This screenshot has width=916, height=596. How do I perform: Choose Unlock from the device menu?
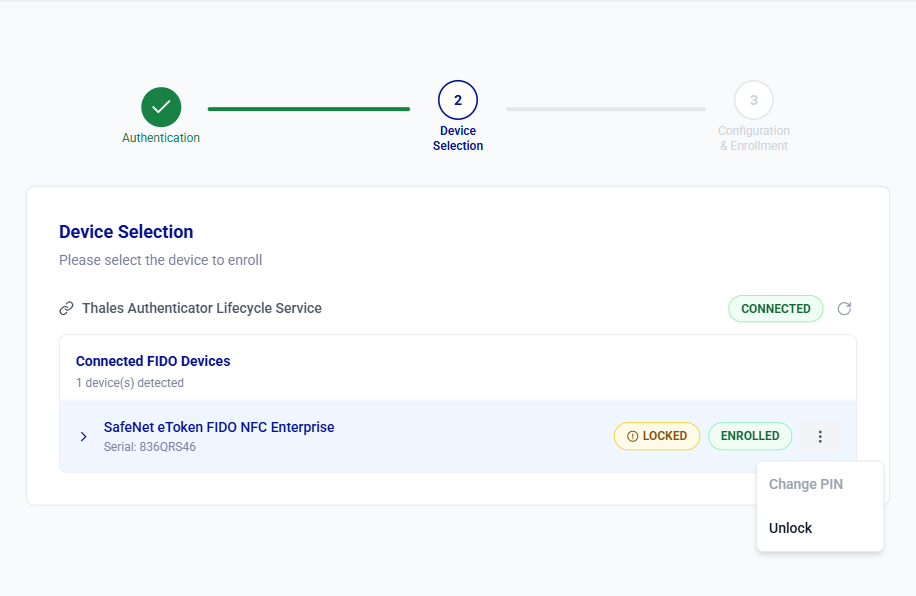(x=790, y=528)
